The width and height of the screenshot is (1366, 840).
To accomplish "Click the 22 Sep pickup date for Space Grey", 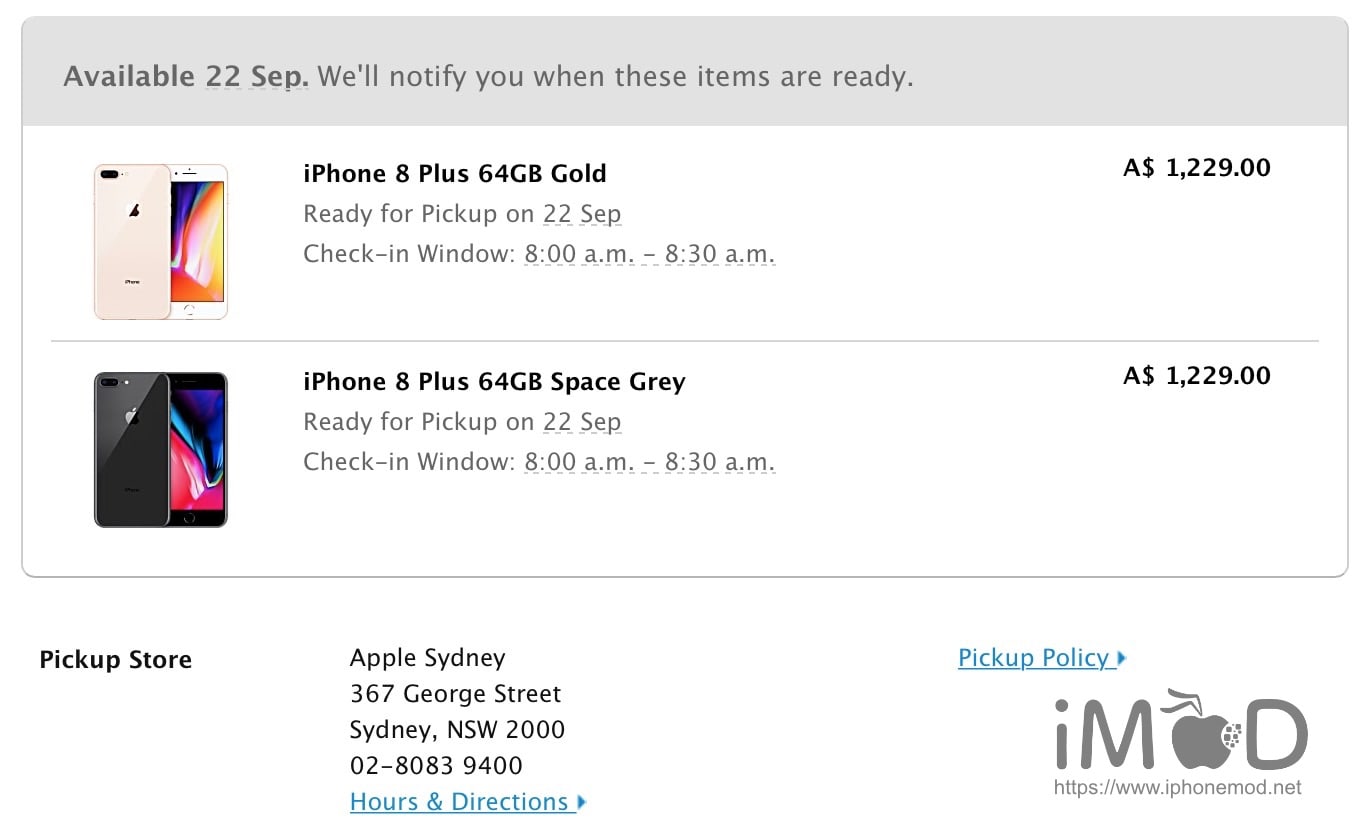I will (x=582, y=421).
